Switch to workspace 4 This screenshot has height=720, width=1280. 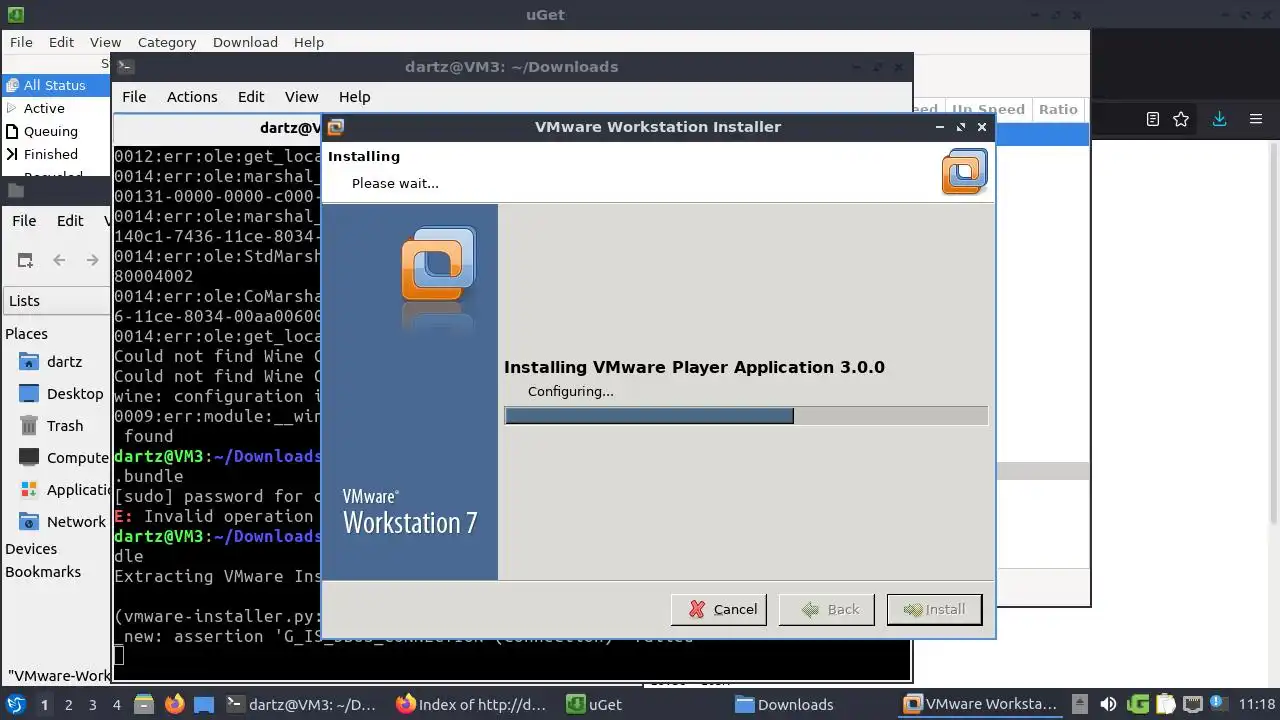coord(116,704)
